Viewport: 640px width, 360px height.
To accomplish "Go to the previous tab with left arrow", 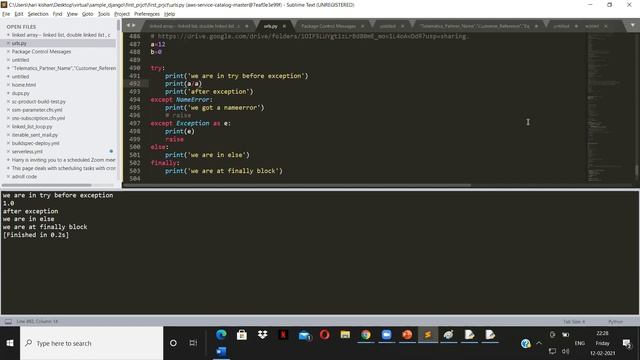I will (x=128, y=25).
